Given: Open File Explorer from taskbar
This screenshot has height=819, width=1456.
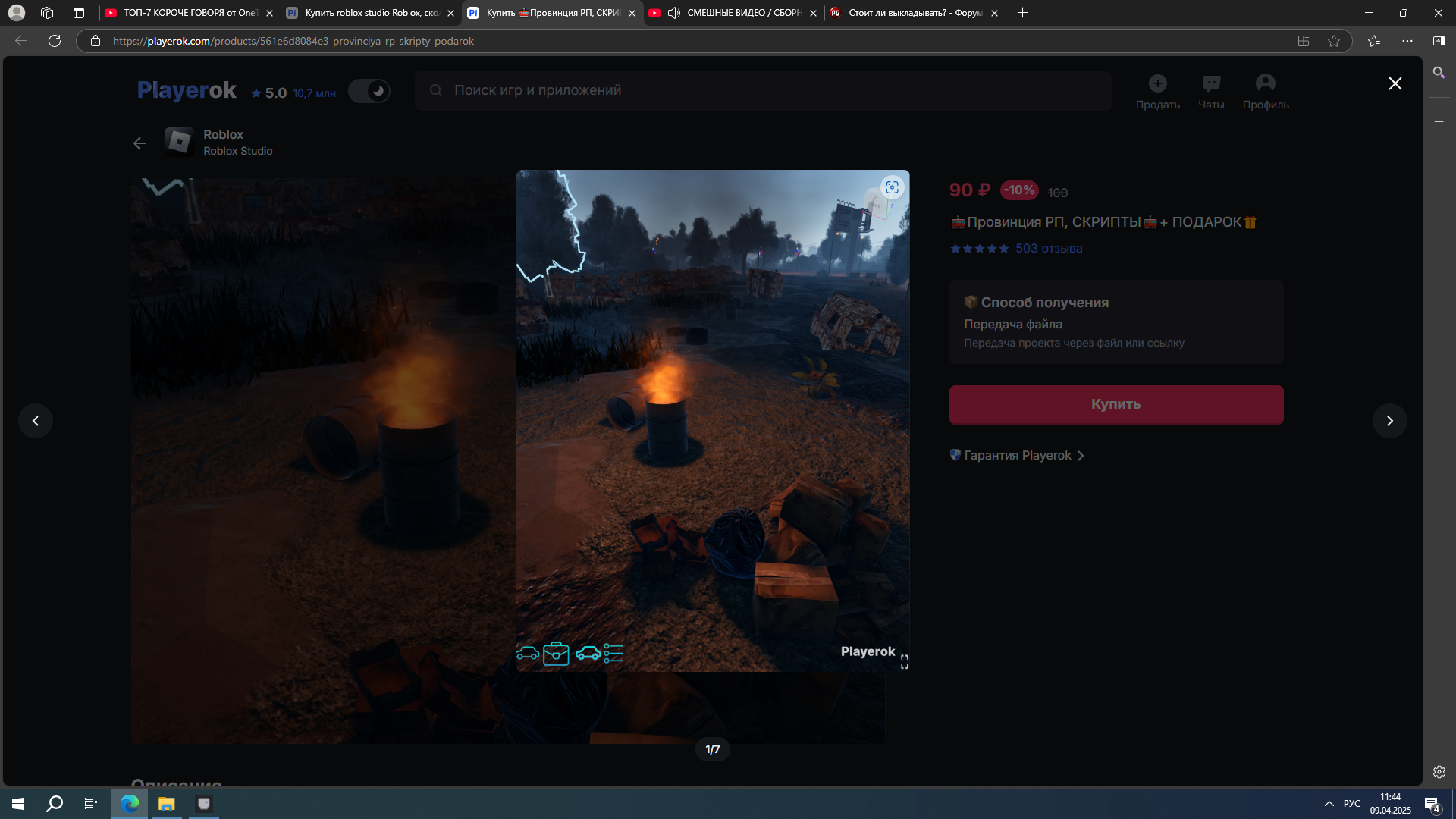Looking at the screenshot, I should [x=166, y=804].
